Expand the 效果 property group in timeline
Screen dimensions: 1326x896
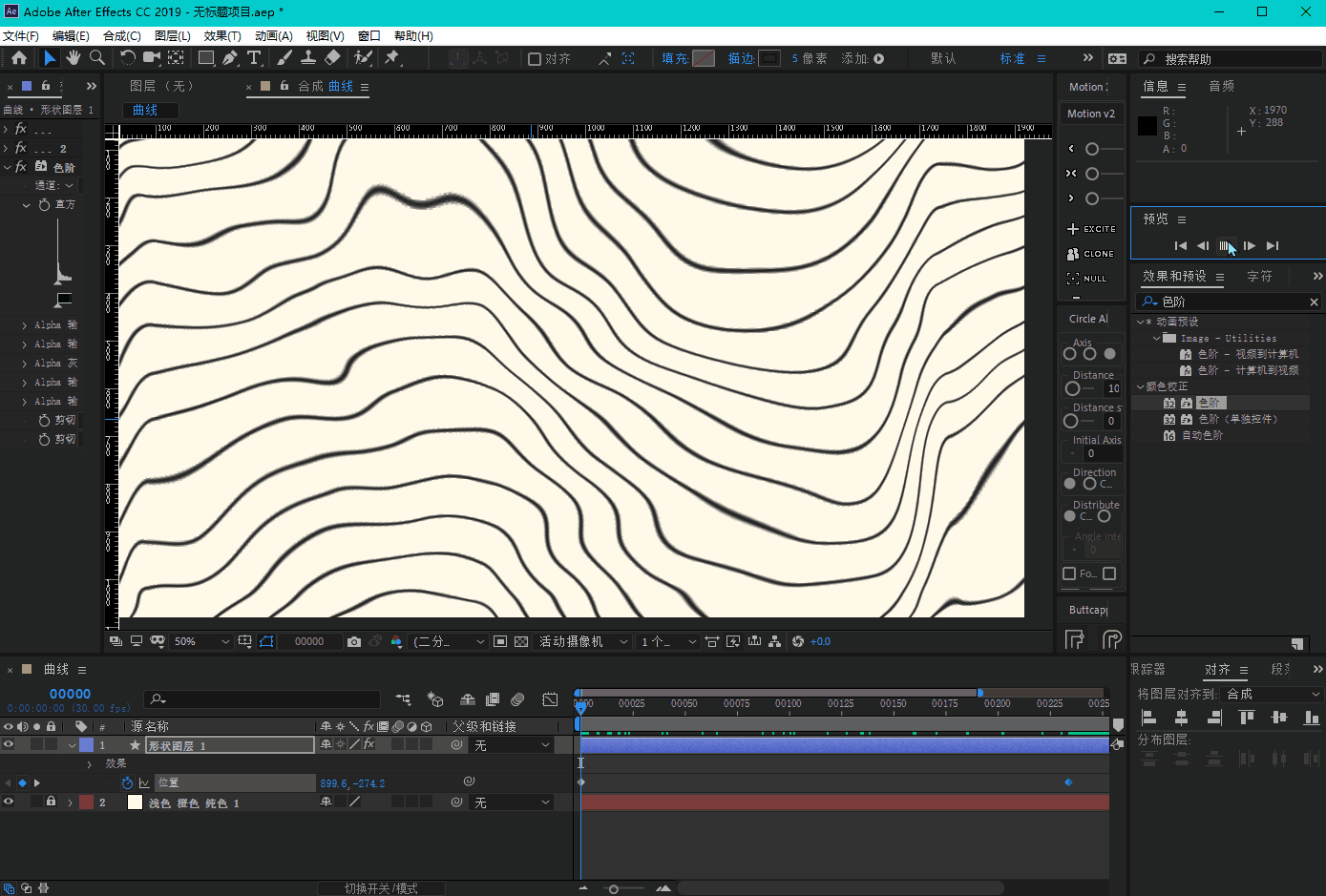(90, 764)
